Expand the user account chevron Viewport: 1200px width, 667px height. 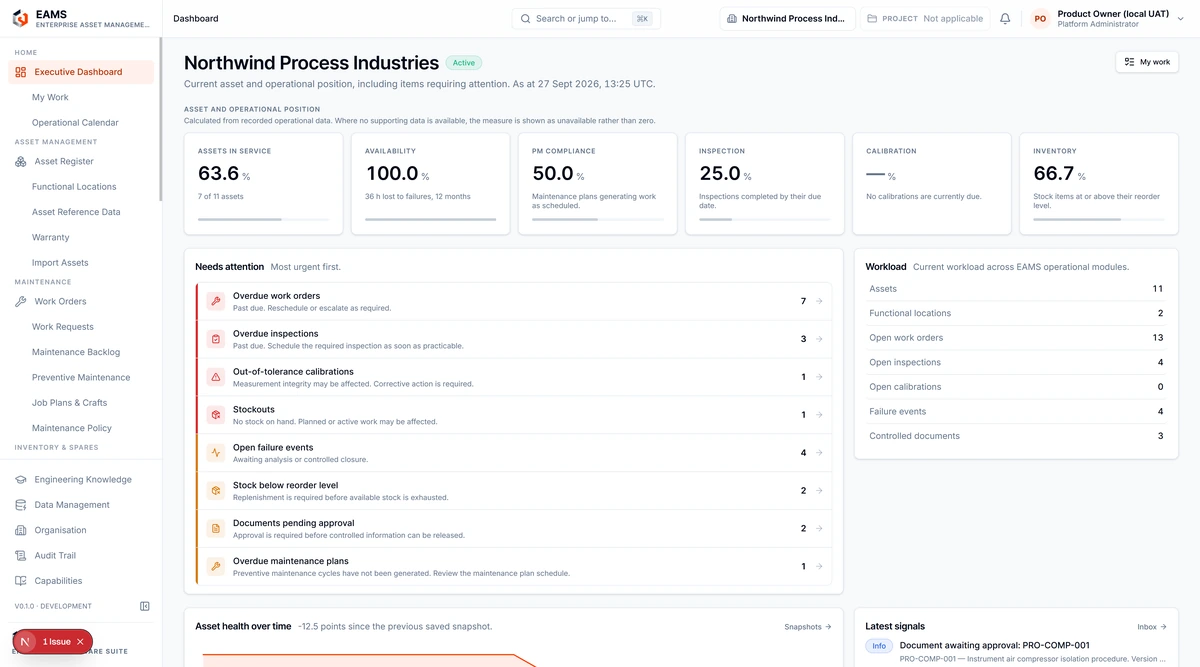coord(1181,19)
